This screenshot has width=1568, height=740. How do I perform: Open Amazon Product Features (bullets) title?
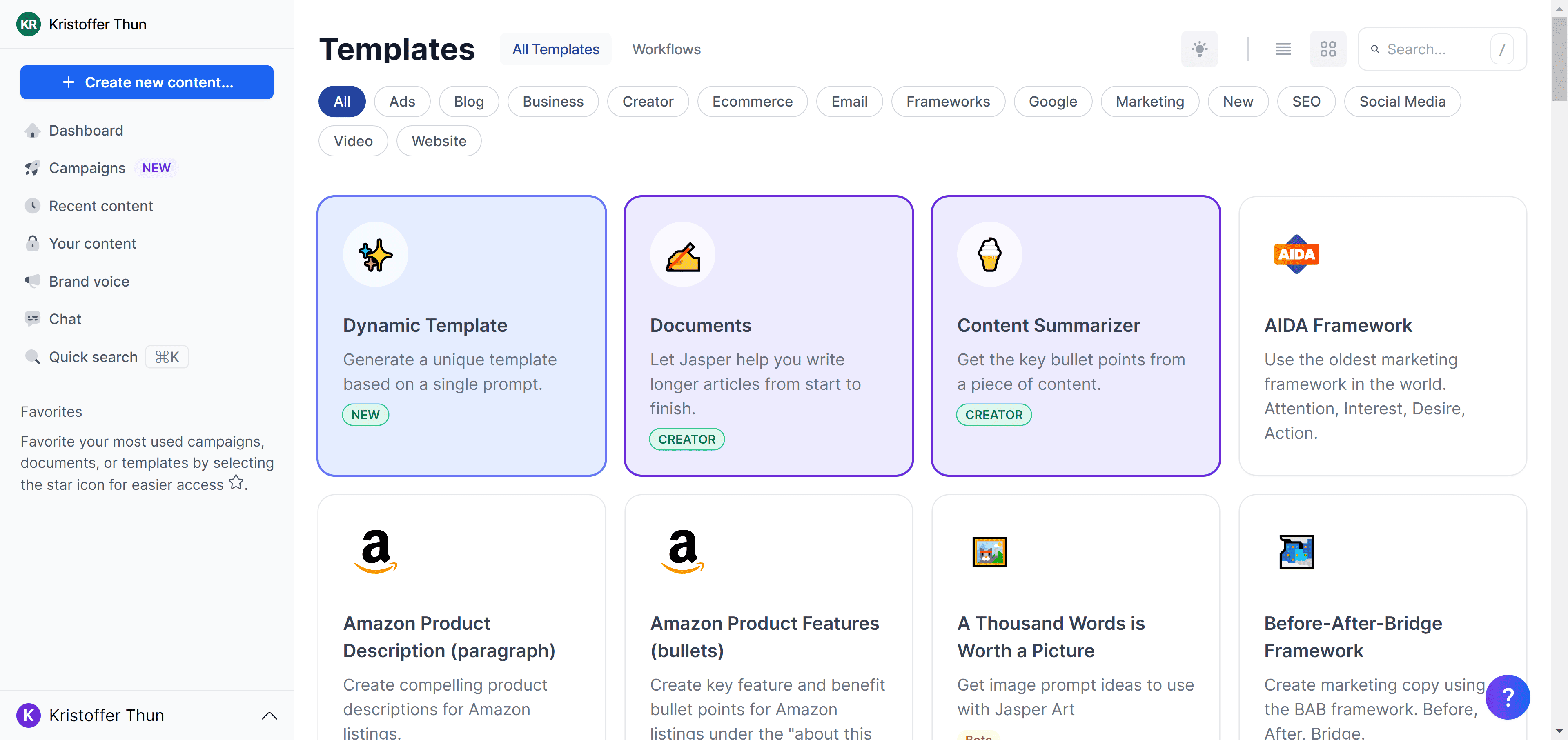(764, 637)
